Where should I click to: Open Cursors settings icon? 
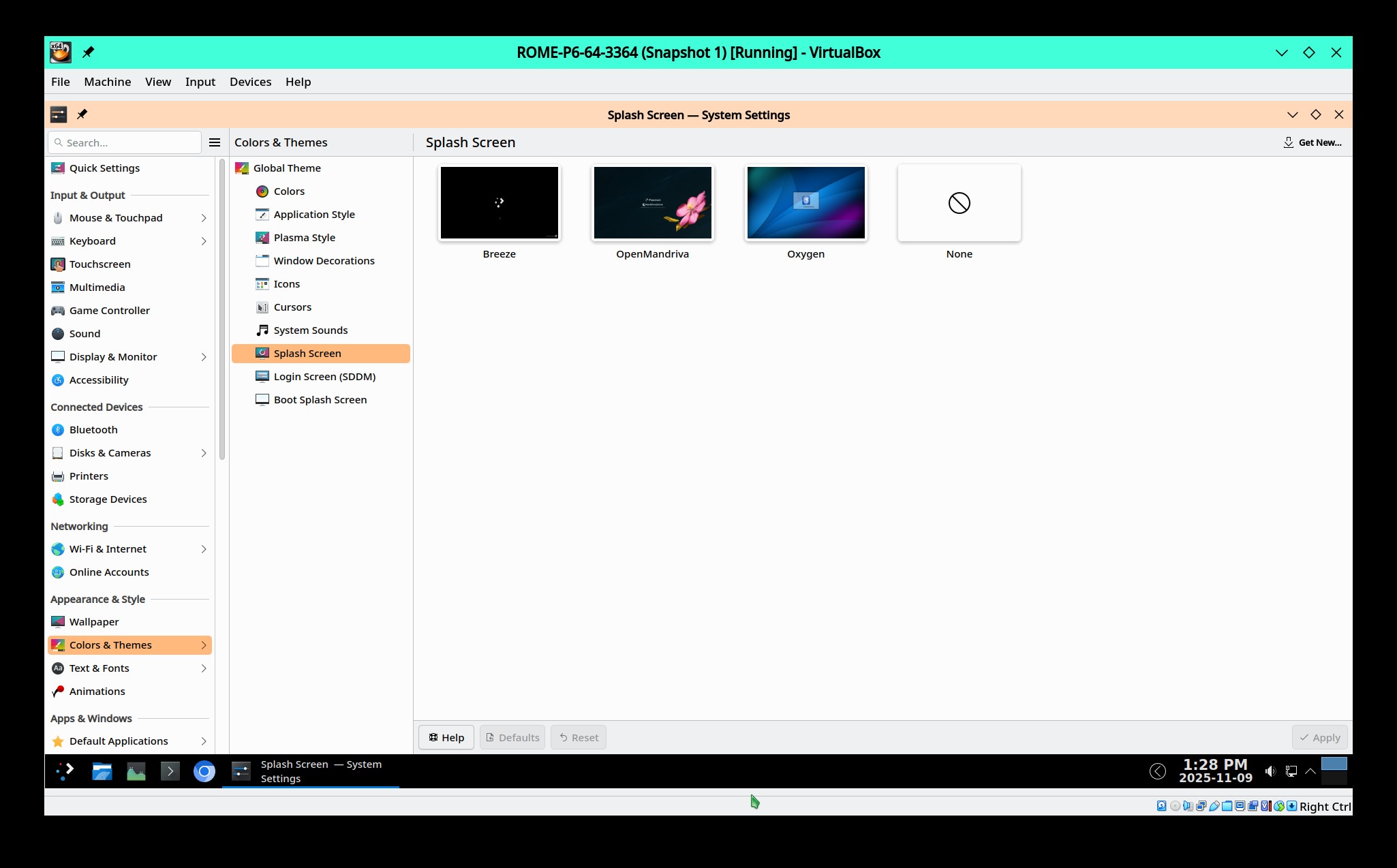click(262, 307)
